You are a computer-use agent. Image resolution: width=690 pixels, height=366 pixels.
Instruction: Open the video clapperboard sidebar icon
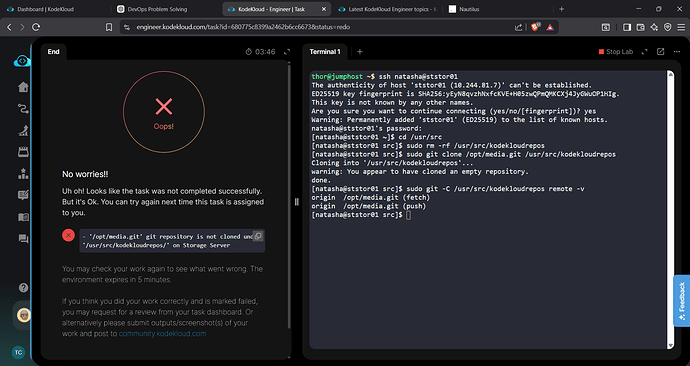click(x=23, y=152)
